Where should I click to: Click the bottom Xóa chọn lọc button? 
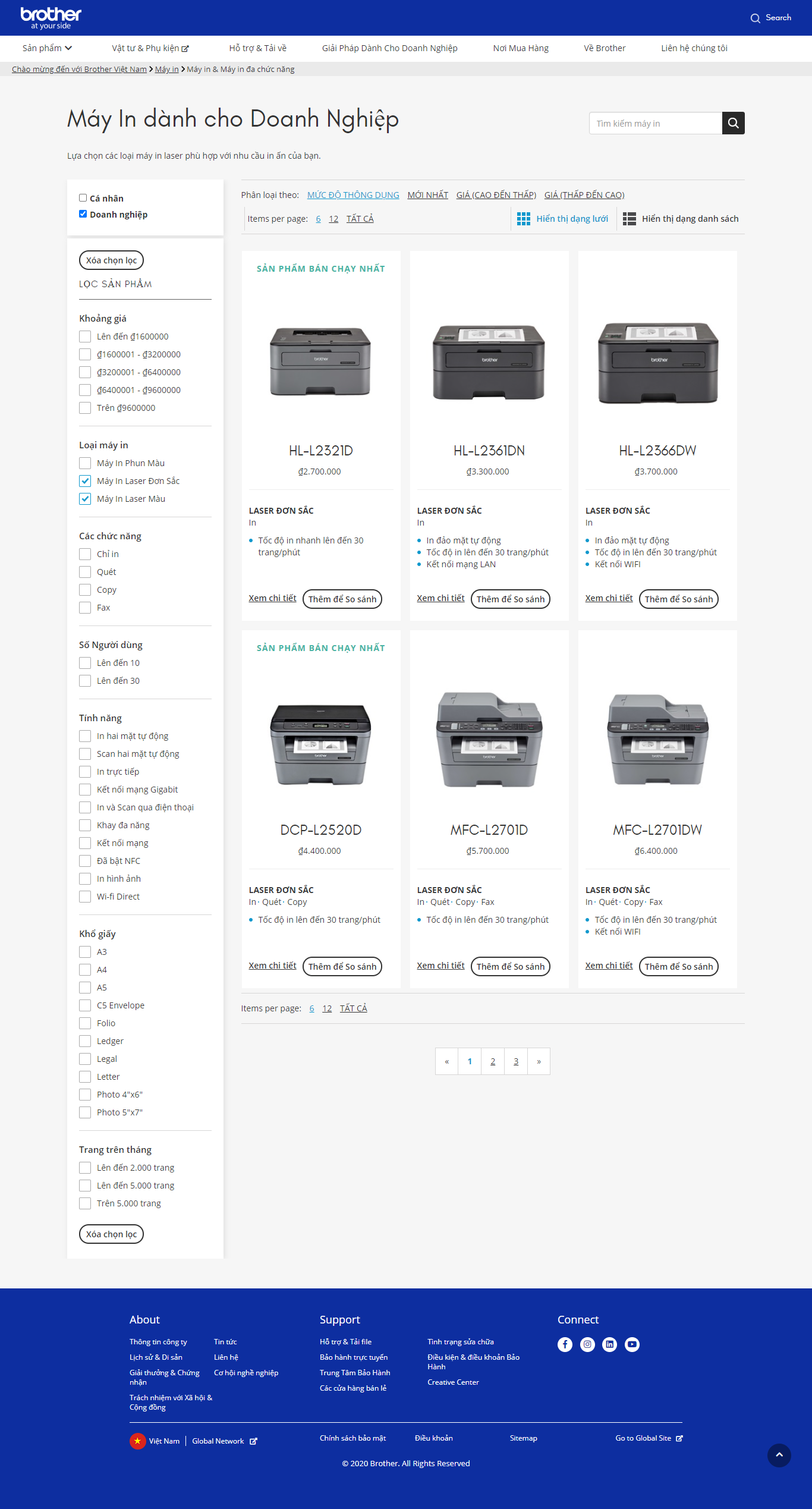tap(111, 1234)
